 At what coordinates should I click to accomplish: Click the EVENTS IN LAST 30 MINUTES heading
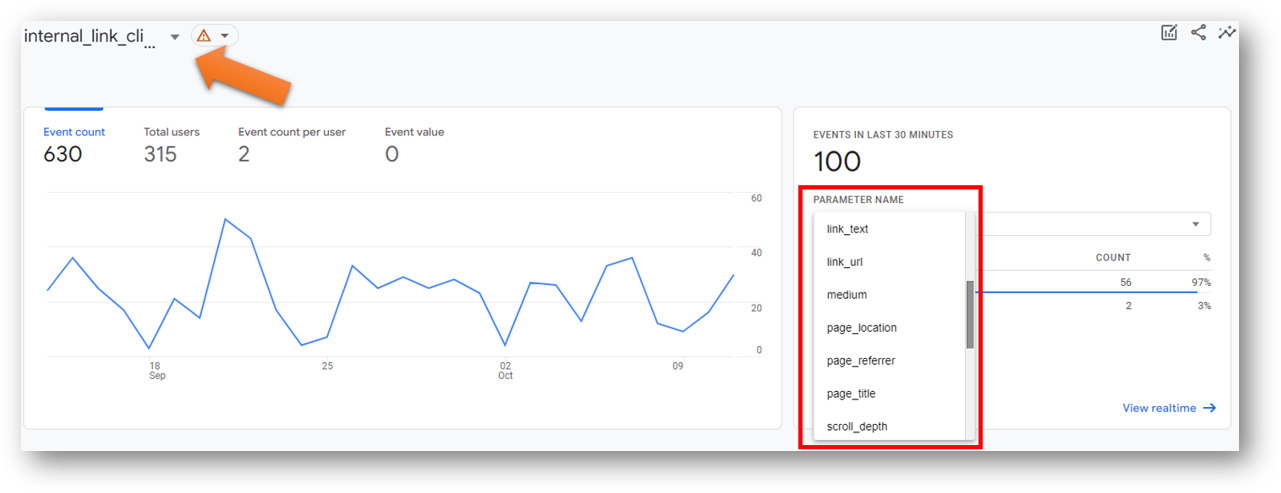[883, 135]
